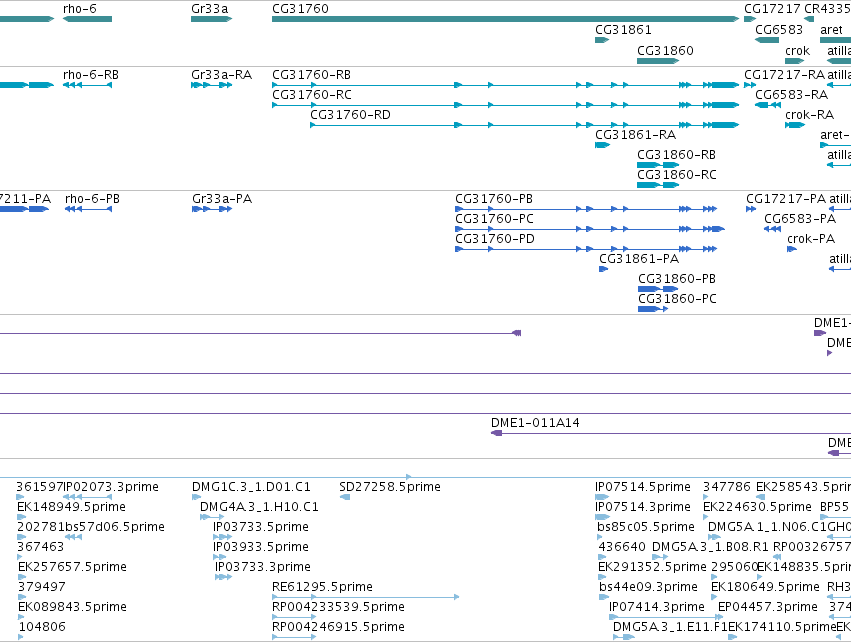
Task: Click the 367463 EST label
Action: click(x=41, y=546)
